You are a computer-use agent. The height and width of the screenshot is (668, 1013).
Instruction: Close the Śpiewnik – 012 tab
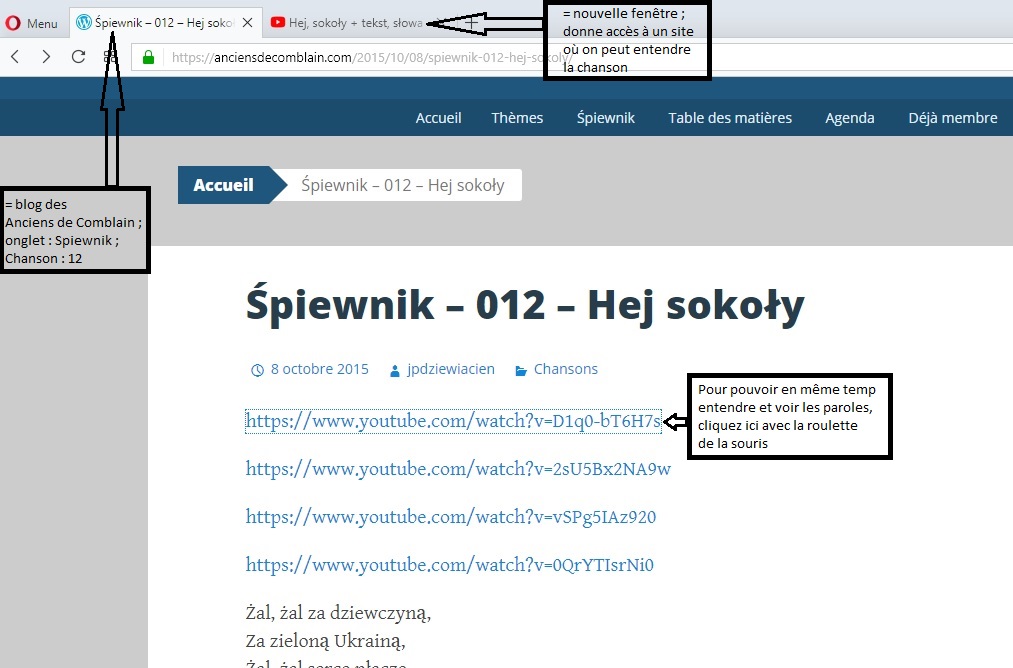point(247,23)
